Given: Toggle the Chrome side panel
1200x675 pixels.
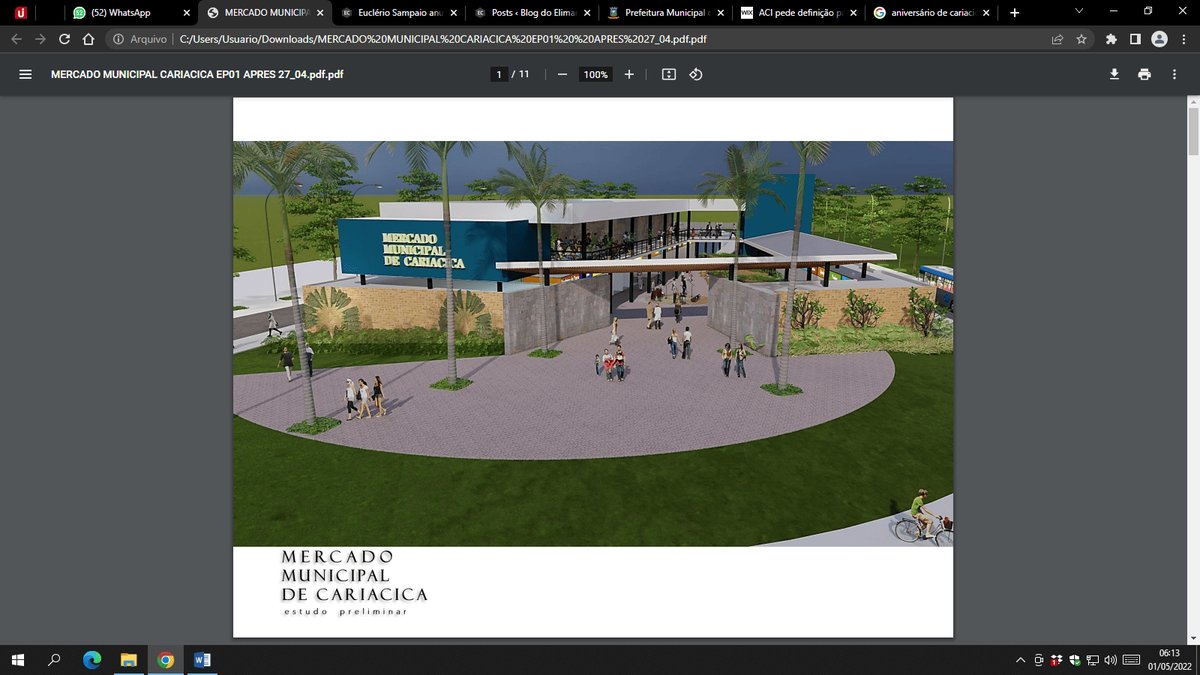Looking at the screenshot, I should click(x=1135, y=40).
